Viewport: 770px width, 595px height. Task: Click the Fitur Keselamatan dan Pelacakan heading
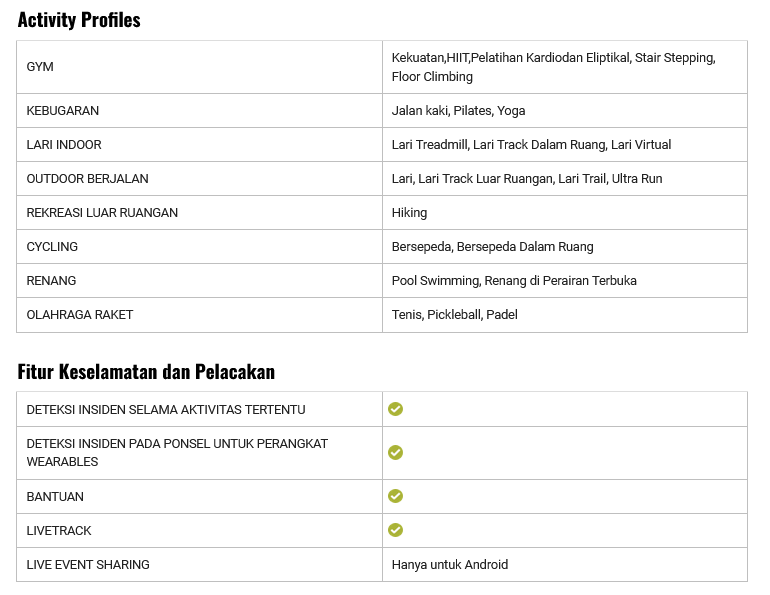tap(146, 372)
